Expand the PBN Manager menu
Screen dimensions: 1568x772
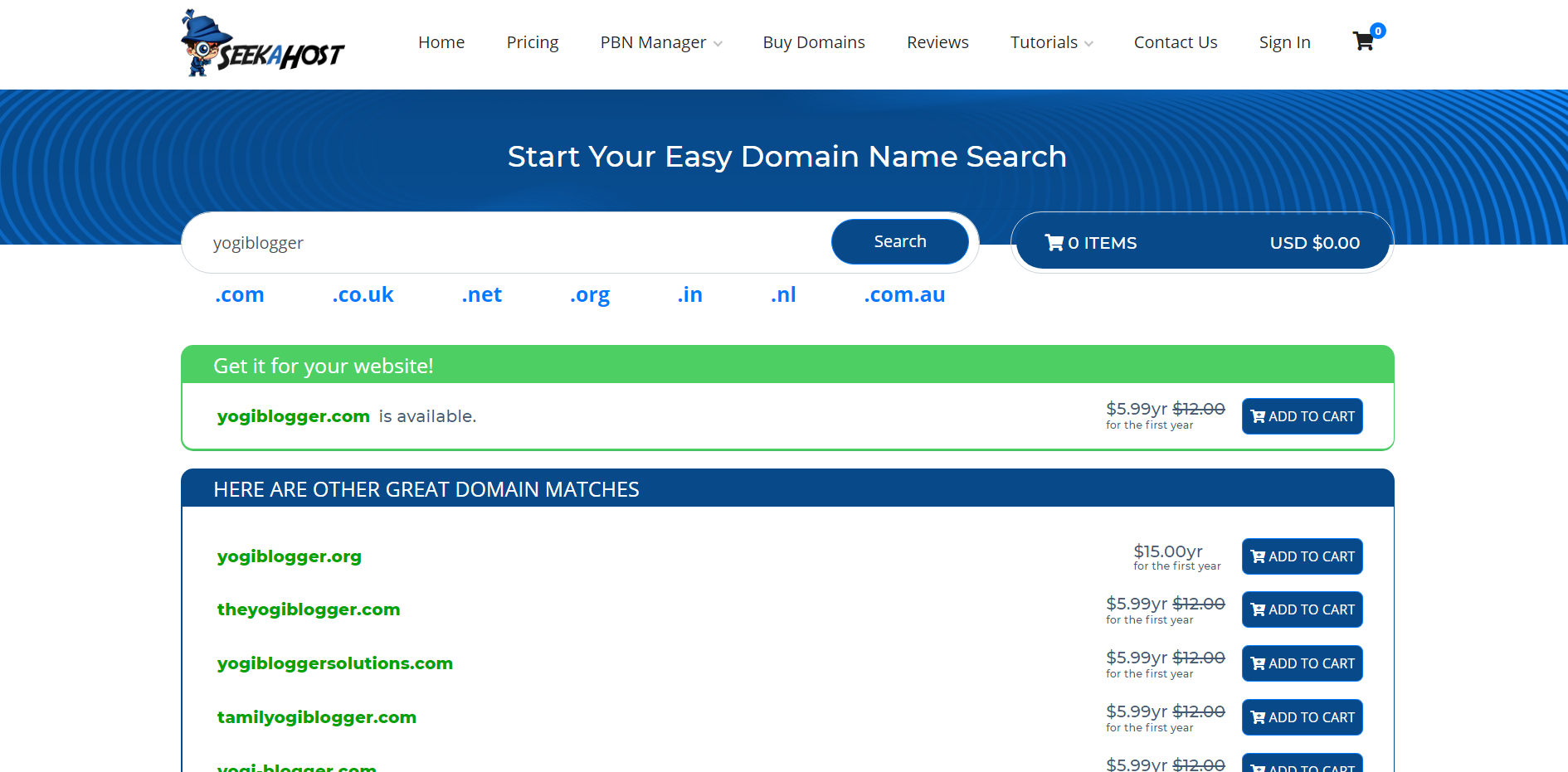pos(661,42)
